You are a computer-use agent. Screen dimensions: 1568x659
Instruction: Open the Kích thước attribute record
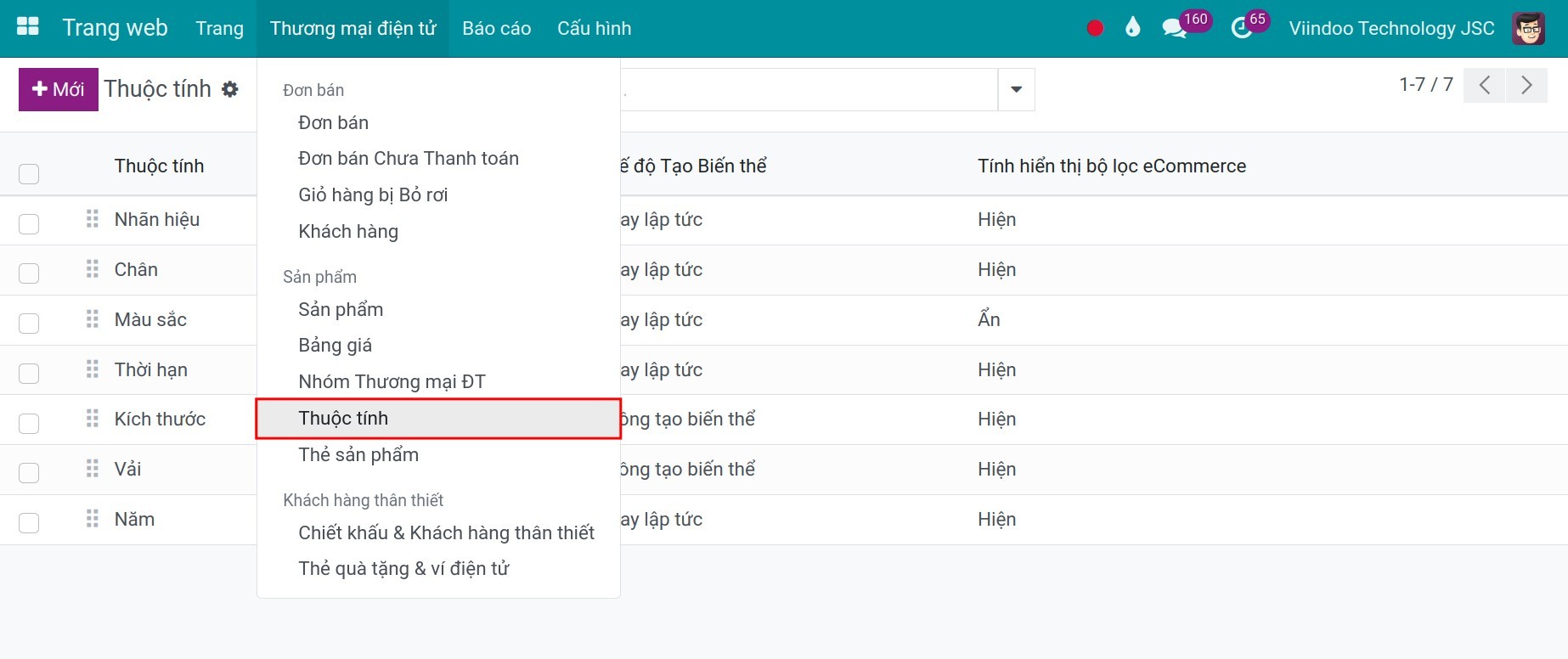(160, 419)
